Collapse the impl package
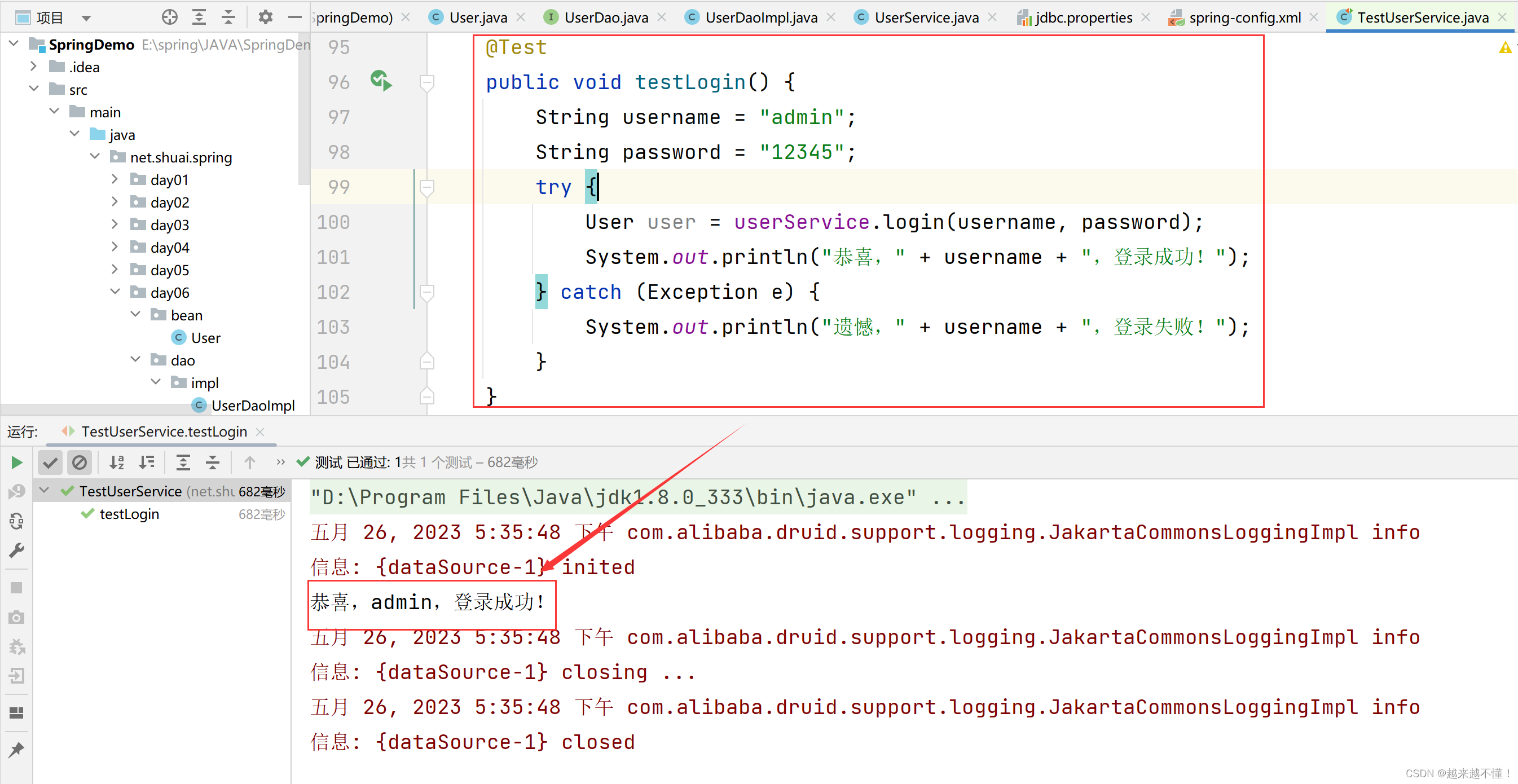This screenshot has height=784, width=1518. coord(156,382)
